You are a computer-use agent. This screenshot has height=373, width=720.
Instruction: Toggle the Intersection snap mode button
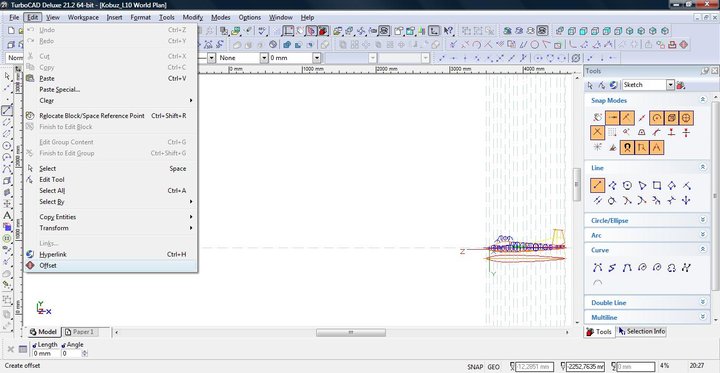(x=597, y=133)
